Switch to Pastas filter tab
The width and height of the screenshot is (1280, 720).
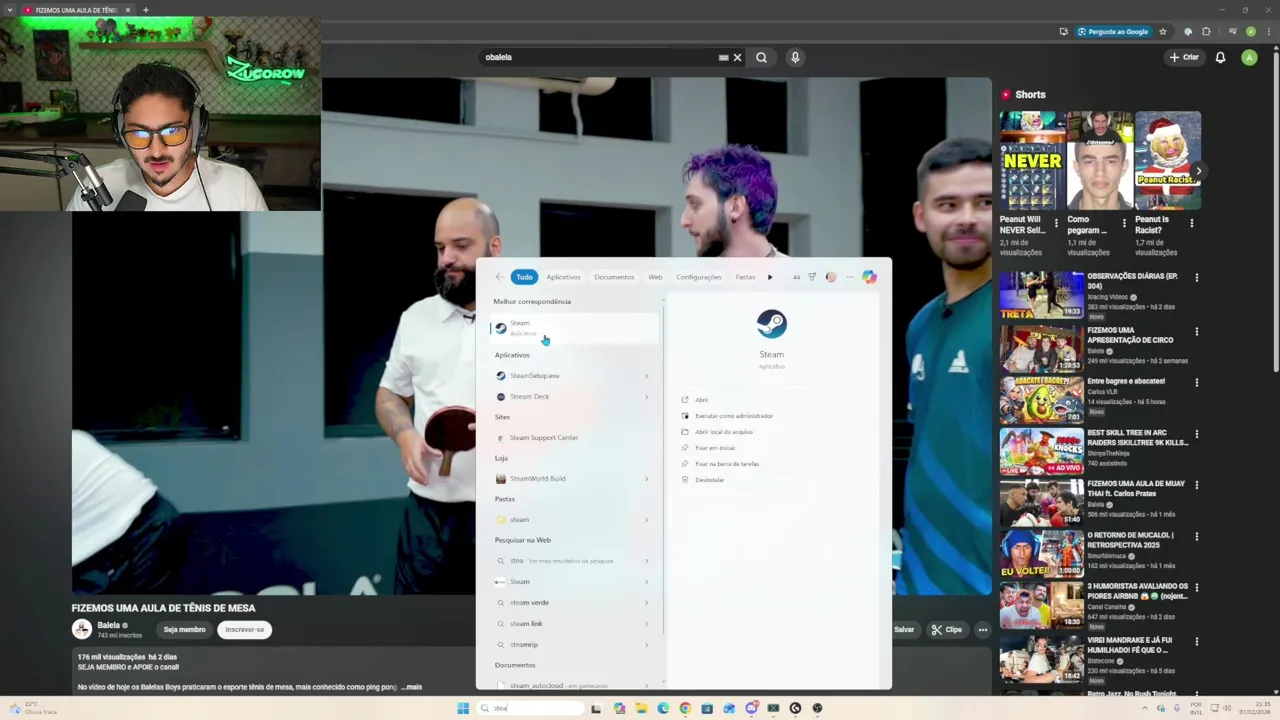(745, 277)
